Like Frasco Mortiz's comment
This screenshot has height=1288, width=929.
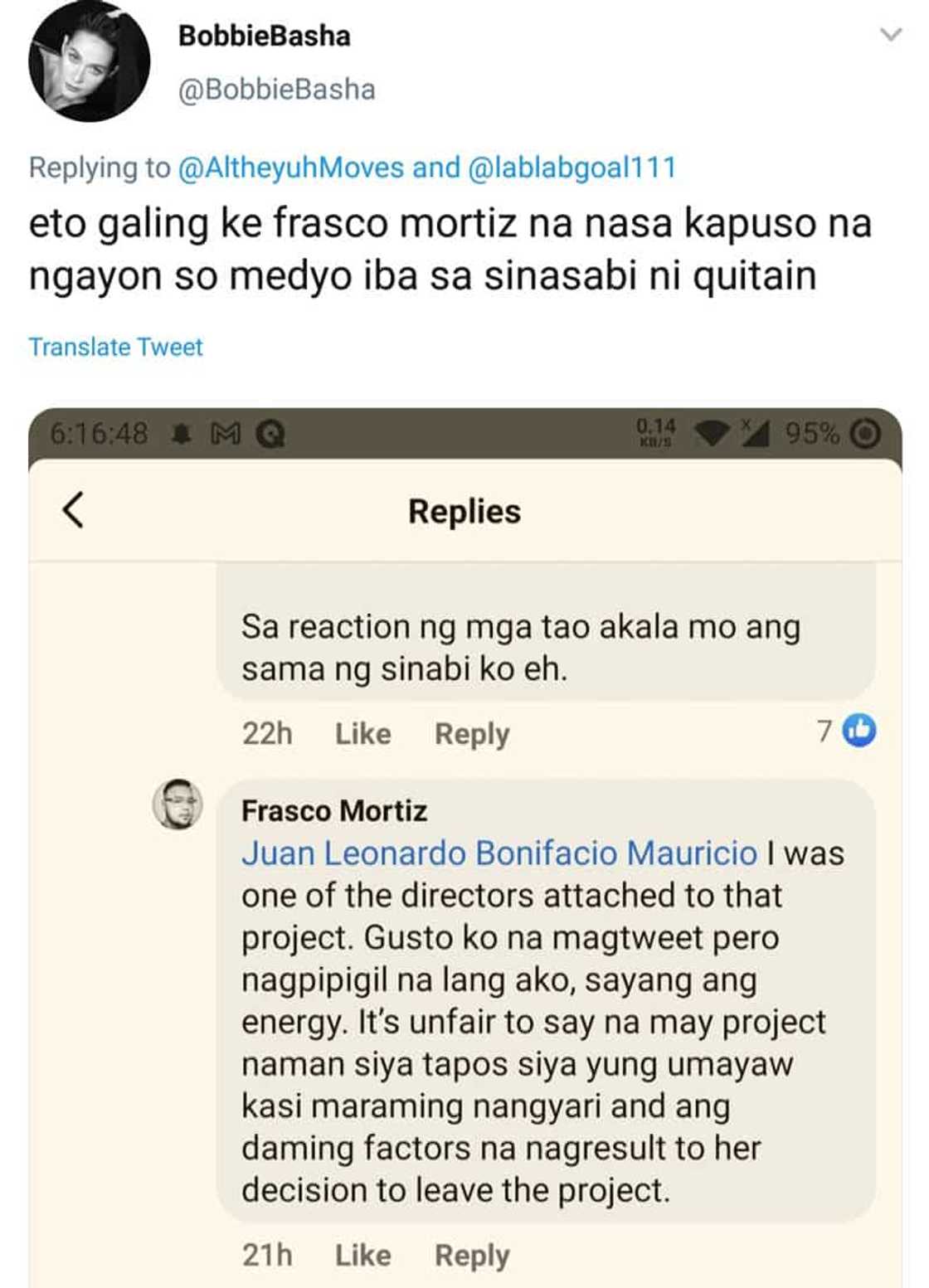(362, 1255)
